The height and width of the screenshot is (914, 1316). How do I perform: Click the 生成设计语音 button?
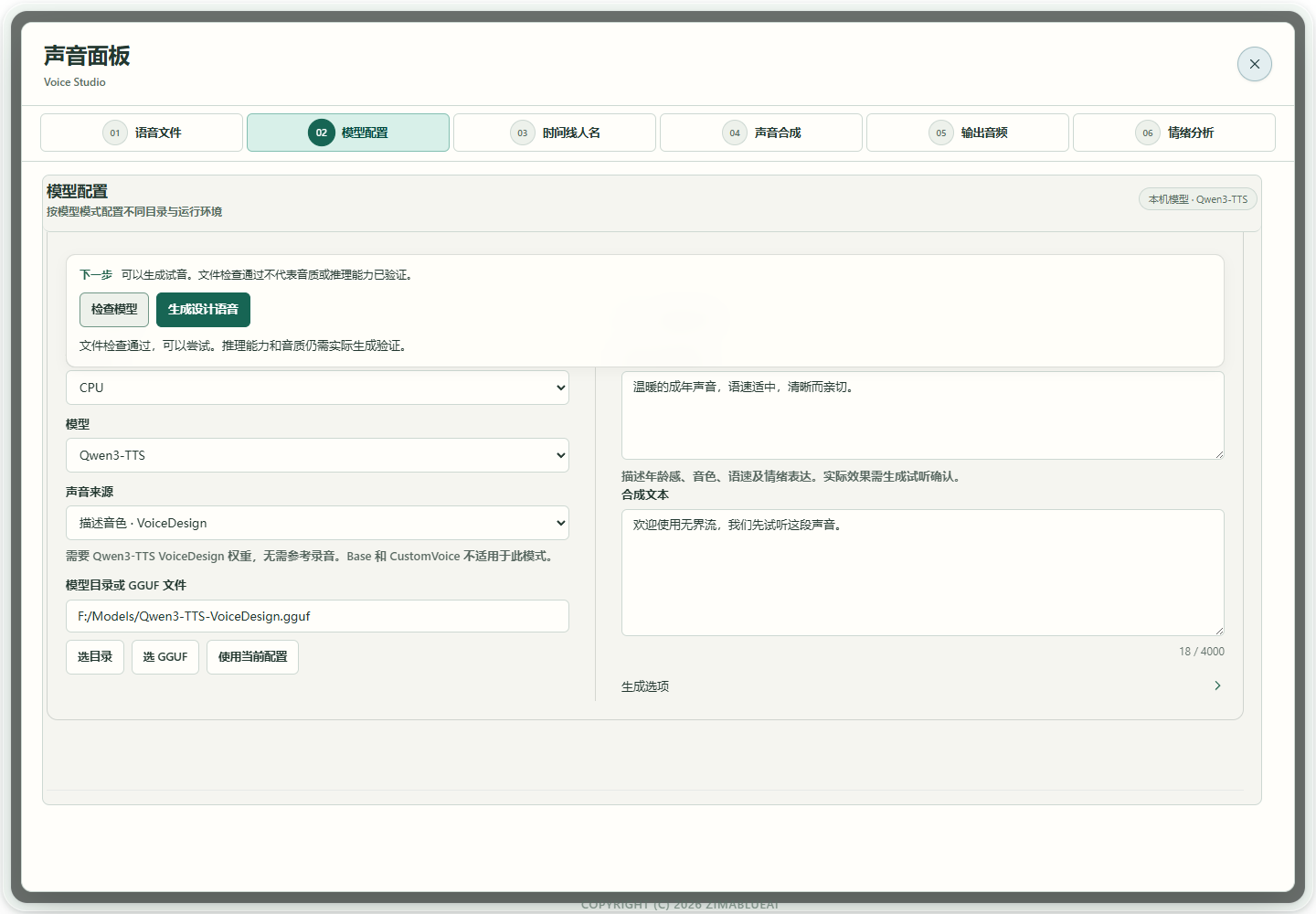tap(203, 310)
